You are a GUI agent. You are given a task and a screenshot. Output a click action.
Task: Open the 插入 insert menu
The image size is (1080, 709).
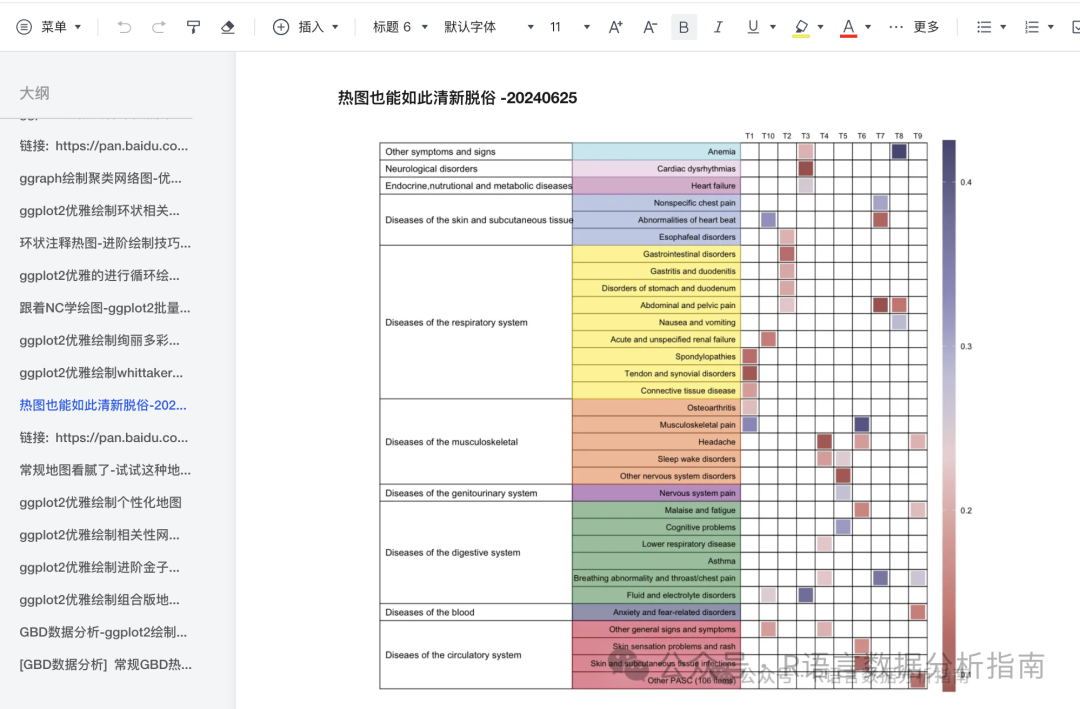tap(306, 27)
